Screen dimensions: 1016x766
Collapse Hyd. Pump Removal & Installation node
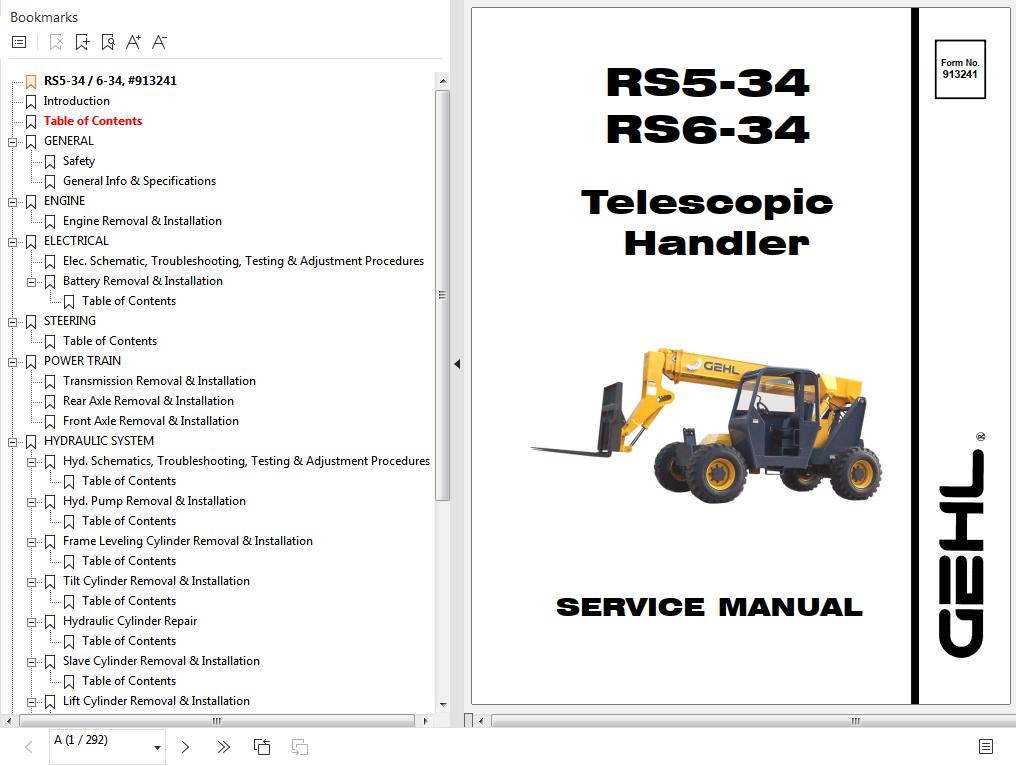(31, 502)
